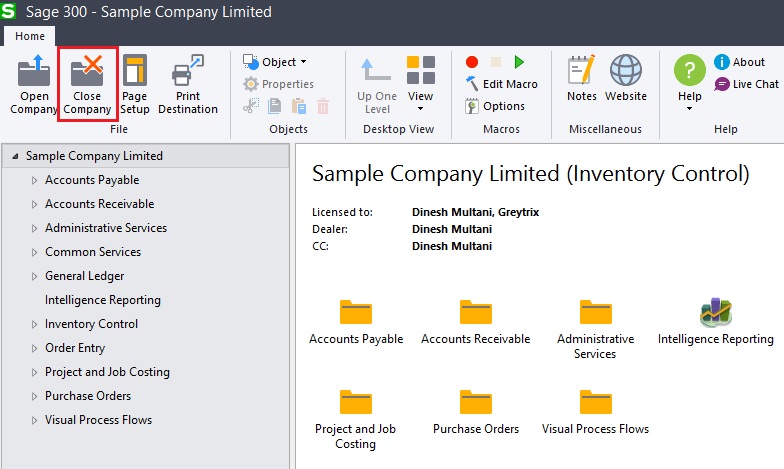This screenshot has height=469, width=784.
Task: Select Common Services tree label
Action: 93,252
